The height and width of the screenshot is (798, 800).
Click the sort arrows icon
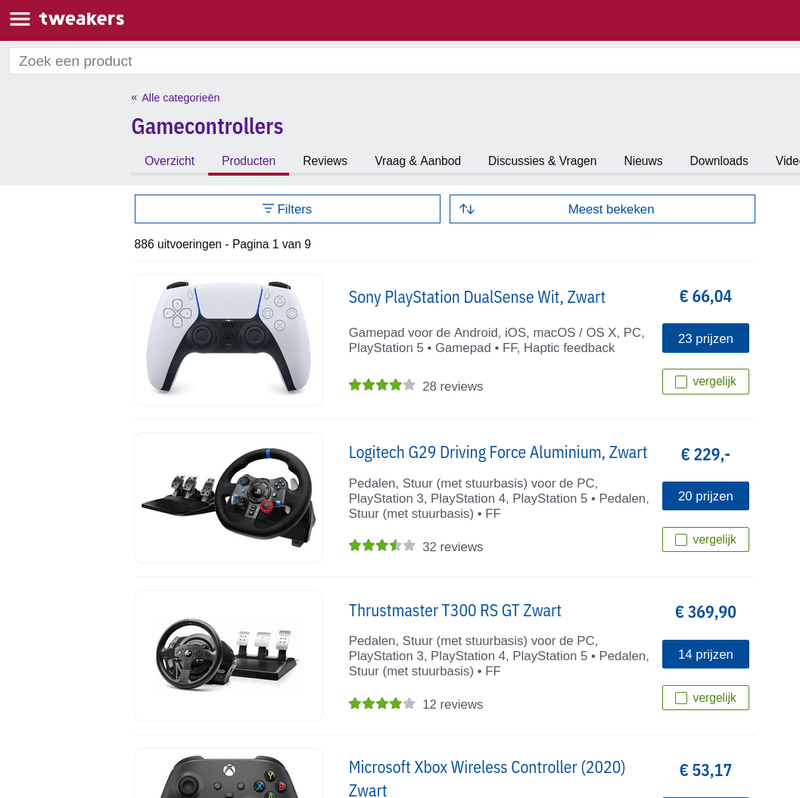(467, 209)
